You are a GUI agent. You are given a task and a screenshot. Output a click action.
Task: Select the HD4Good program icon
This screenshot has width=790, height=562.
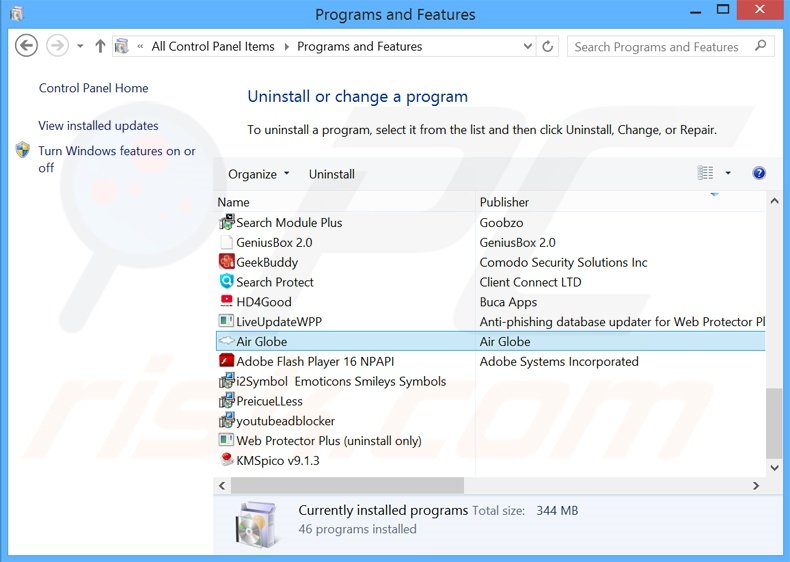(x=226, y=302)
